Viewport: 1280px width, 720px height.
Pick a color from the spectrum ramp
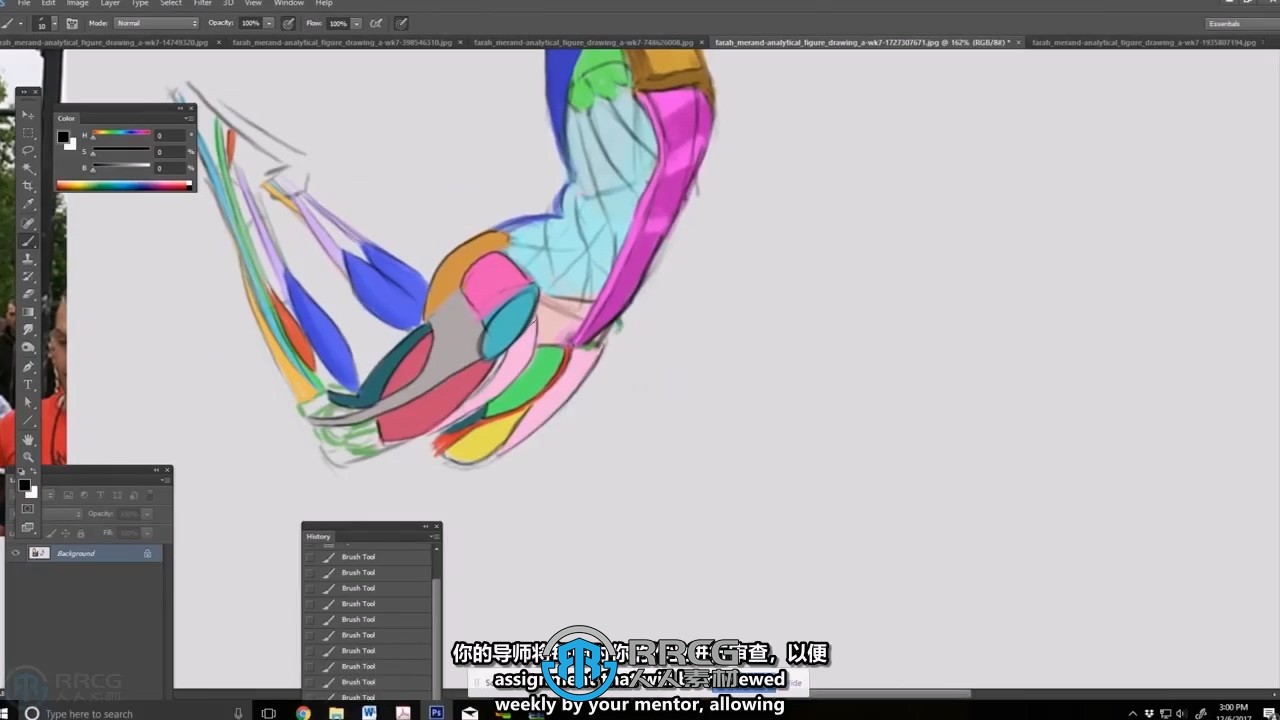pos(123,185)
